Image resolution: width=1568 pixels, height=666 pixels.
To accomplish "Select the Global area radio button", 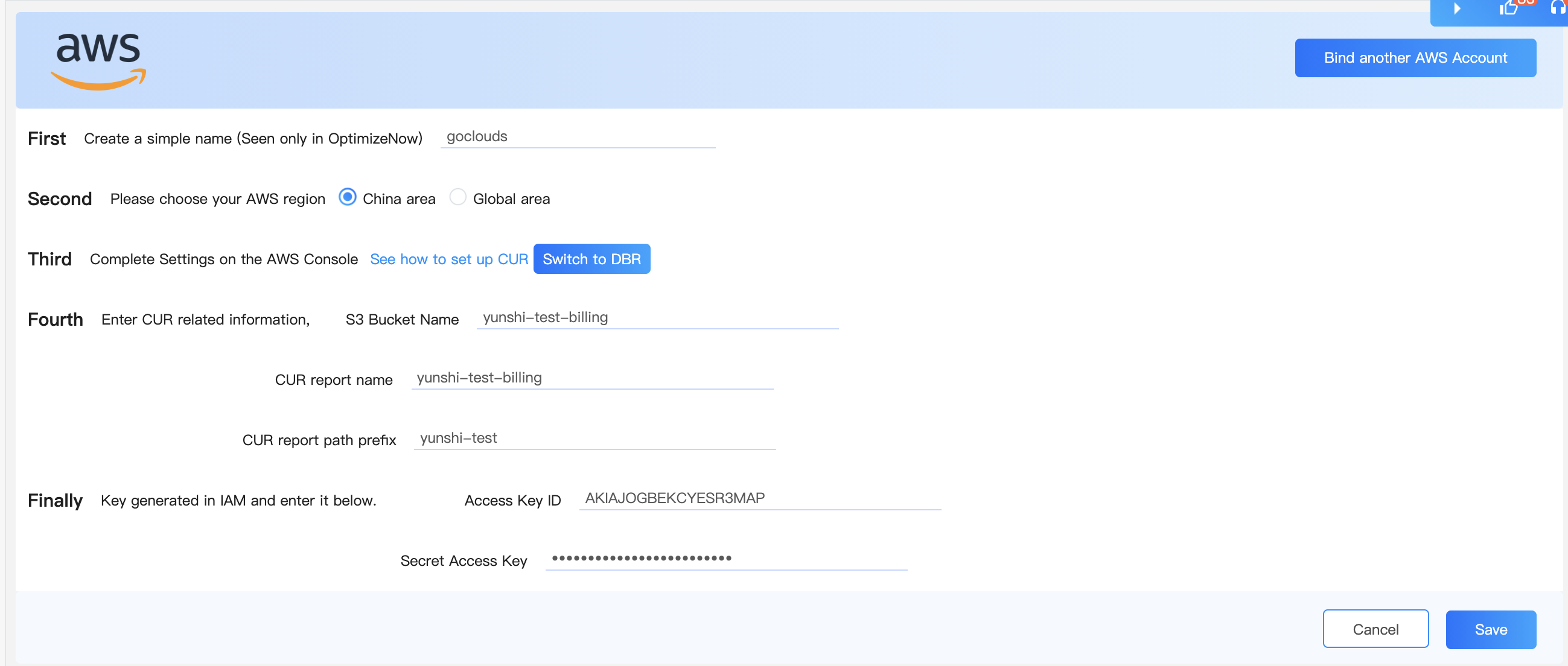I will tap(457, 197).
